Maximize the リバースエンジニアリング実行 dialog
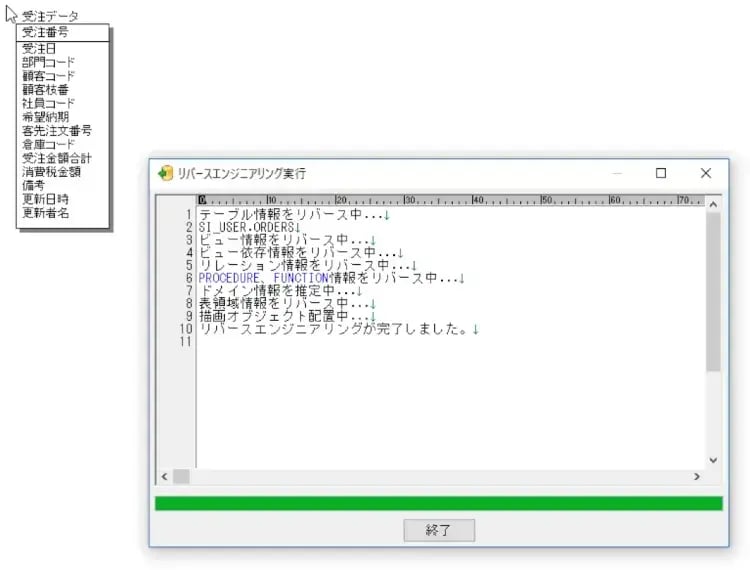750x570 pixels. coord(660,173)
